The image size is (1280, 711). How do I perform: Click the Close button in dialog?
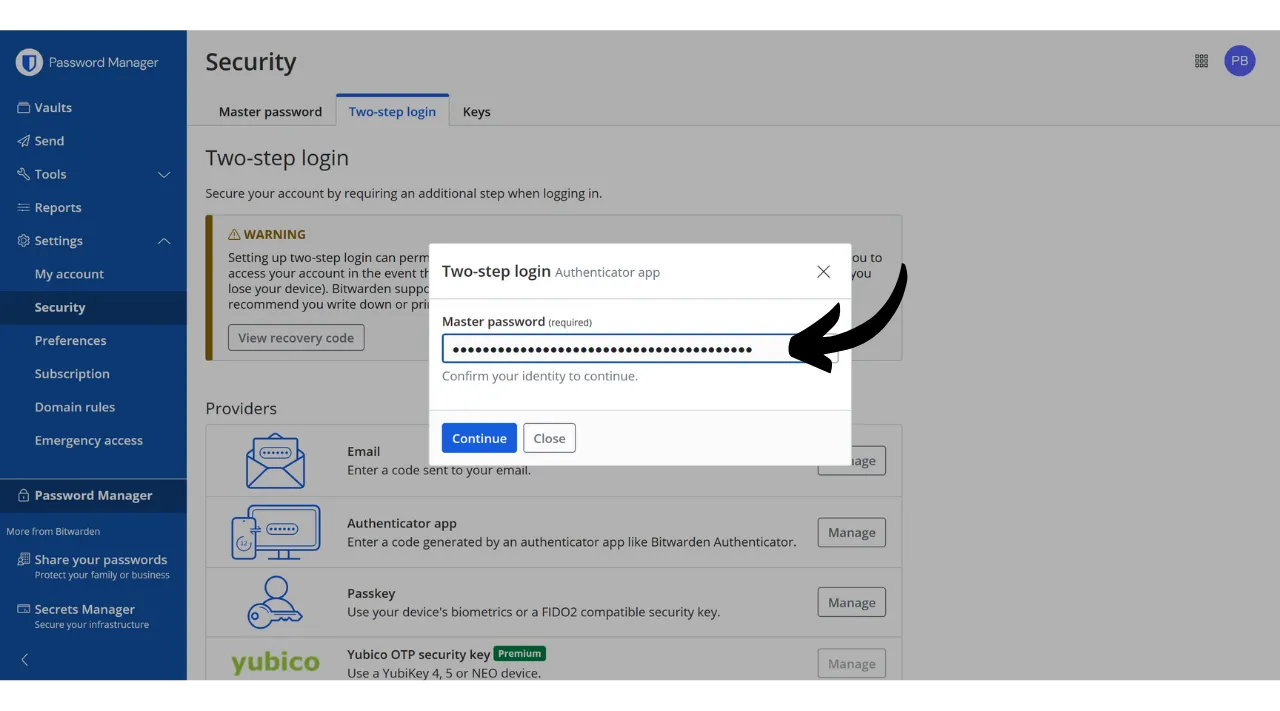(x=549, y=438)
